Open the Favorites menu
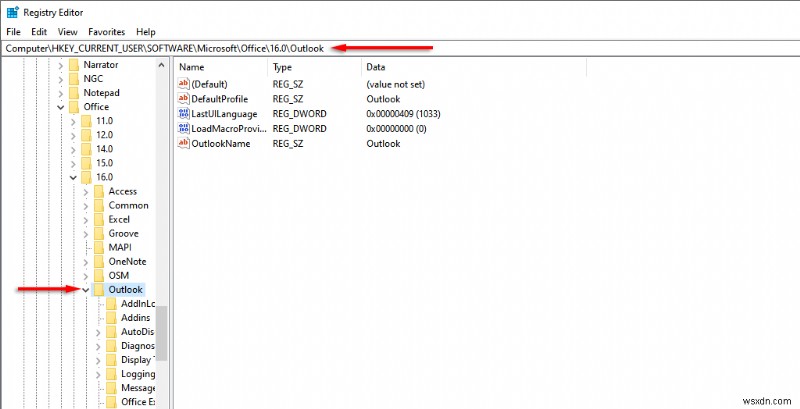This screenshot has width=800, height=409. (107, 32)
